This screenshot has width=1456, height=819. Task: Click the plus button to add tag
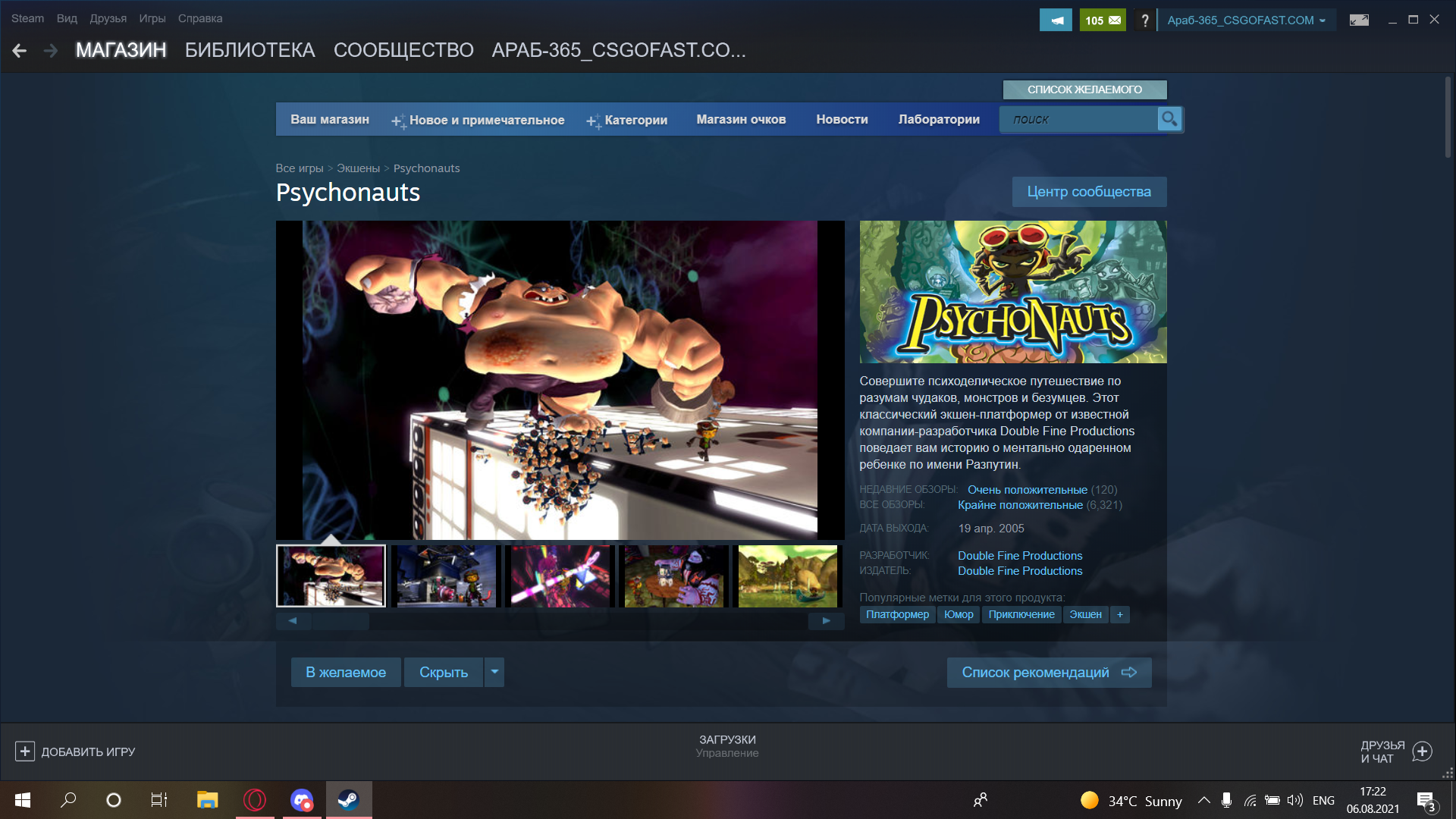click(x=1120, y=614)
